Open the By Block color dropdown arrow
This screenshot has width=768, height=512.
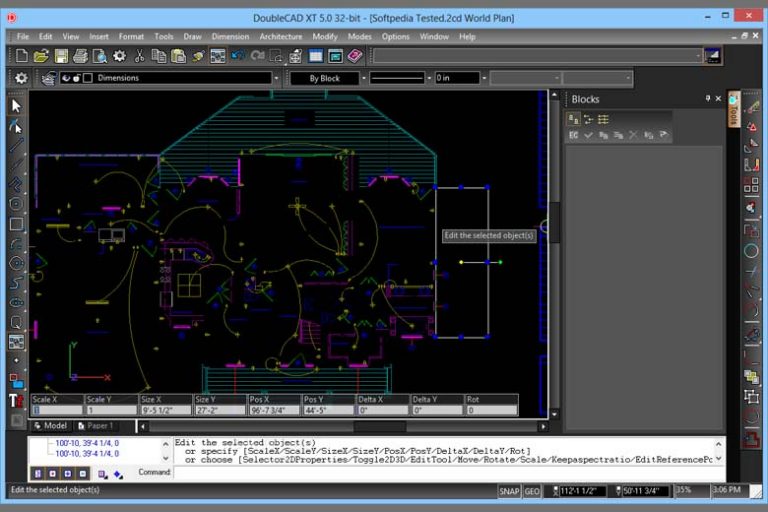pyautogui.click(x=363, y=78)
